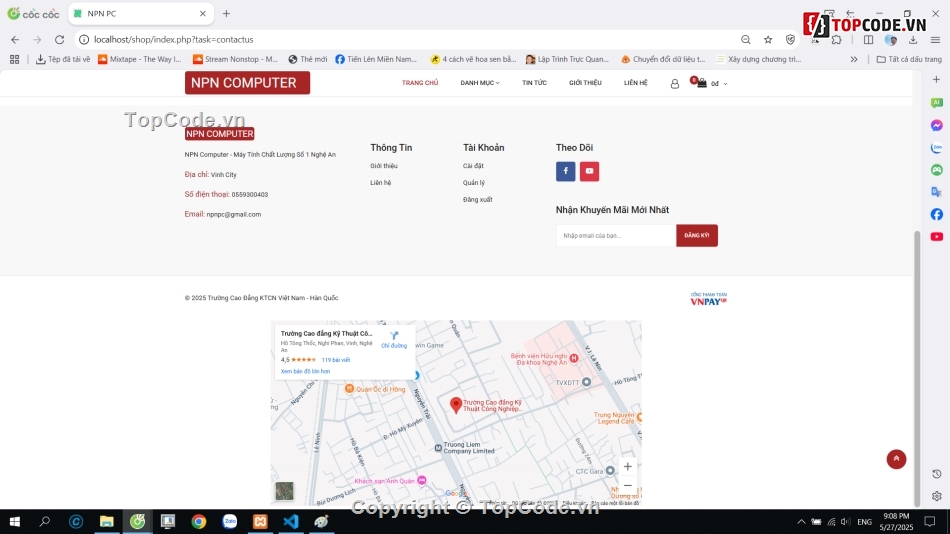This screenshot has height=534, width=950.
Task: Click Xem bản đồ lớn hơn link
Action: [x=305, y=371]
